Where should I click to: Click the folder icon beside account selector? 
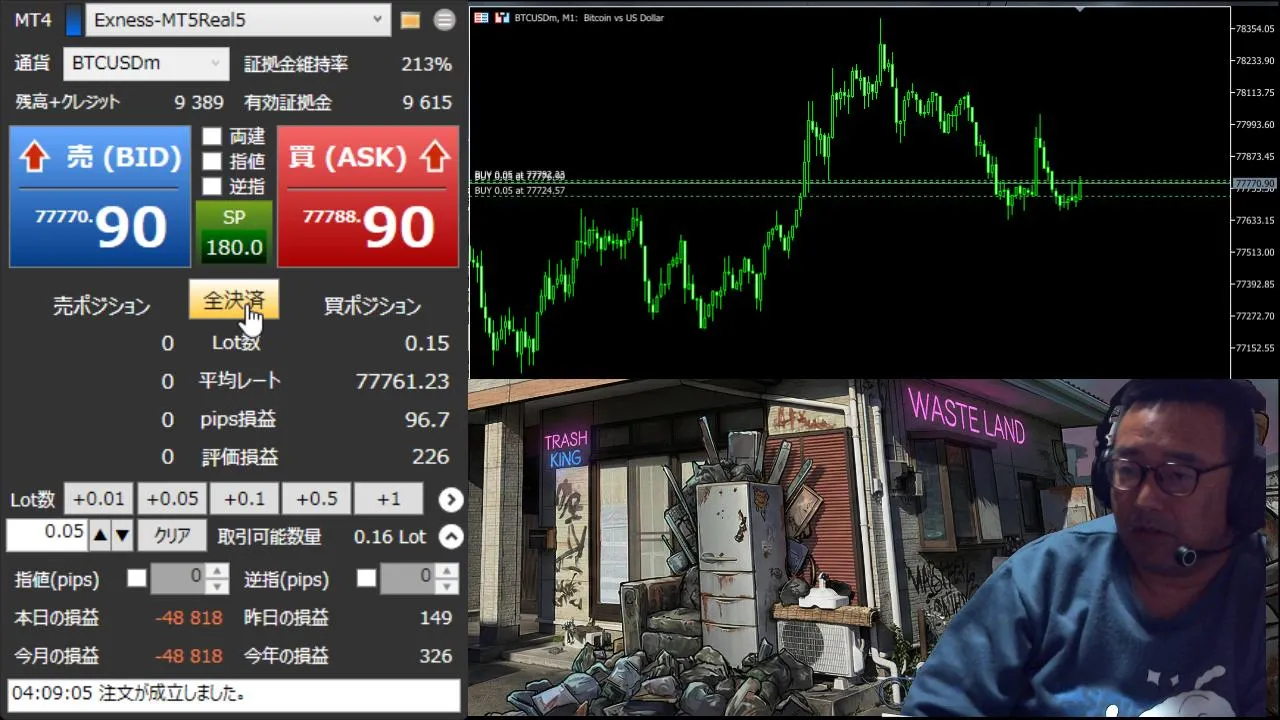(x=410, y=20)
